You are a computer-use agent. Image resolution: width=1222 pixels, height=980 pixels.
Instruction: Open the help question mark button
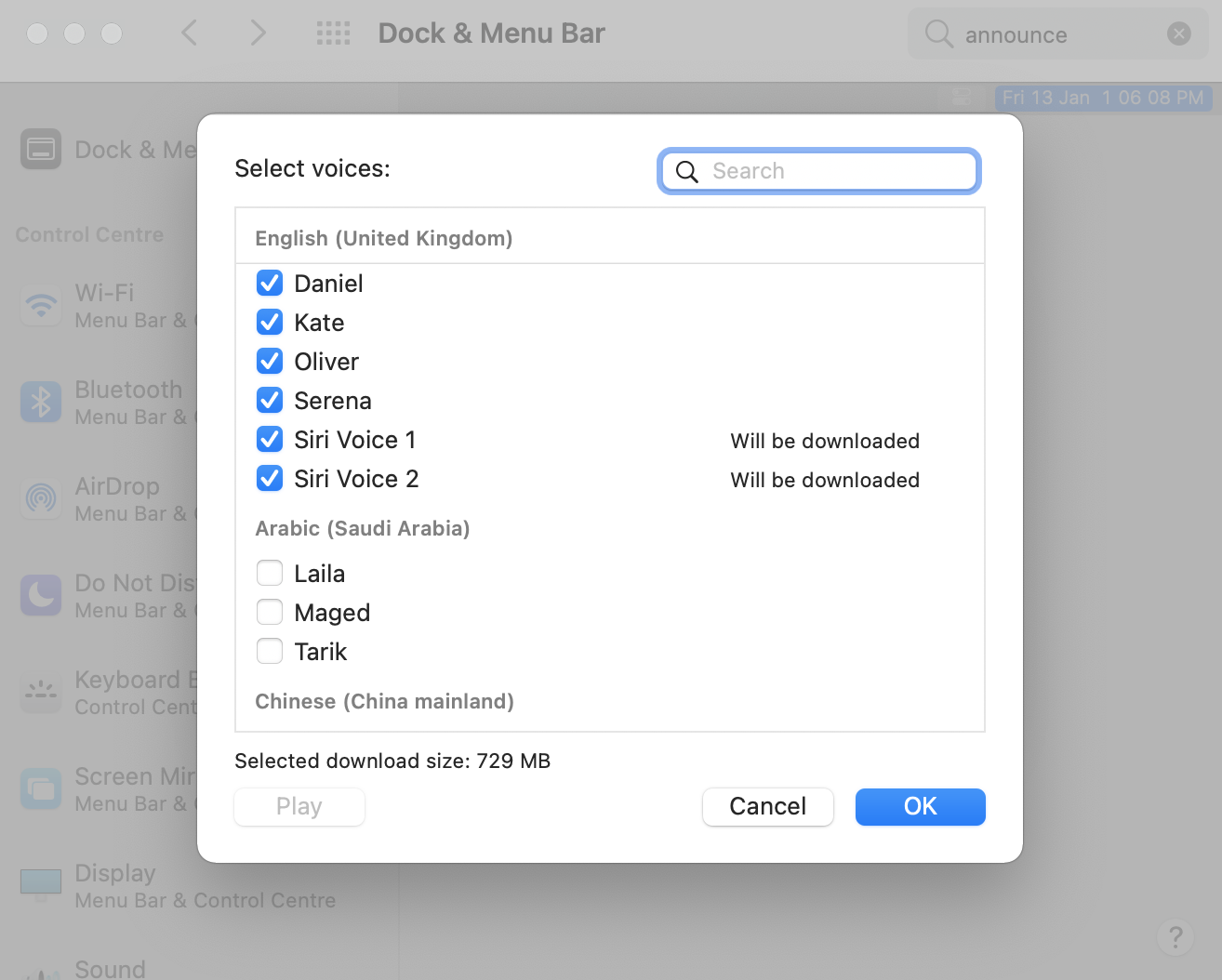pos(1176,936)
